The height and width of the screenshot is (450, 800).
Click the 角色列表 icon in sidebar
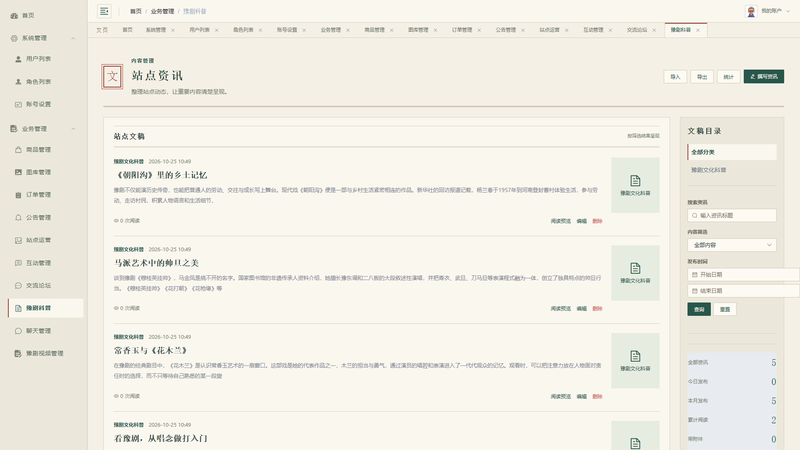click(x=18, y=82)
